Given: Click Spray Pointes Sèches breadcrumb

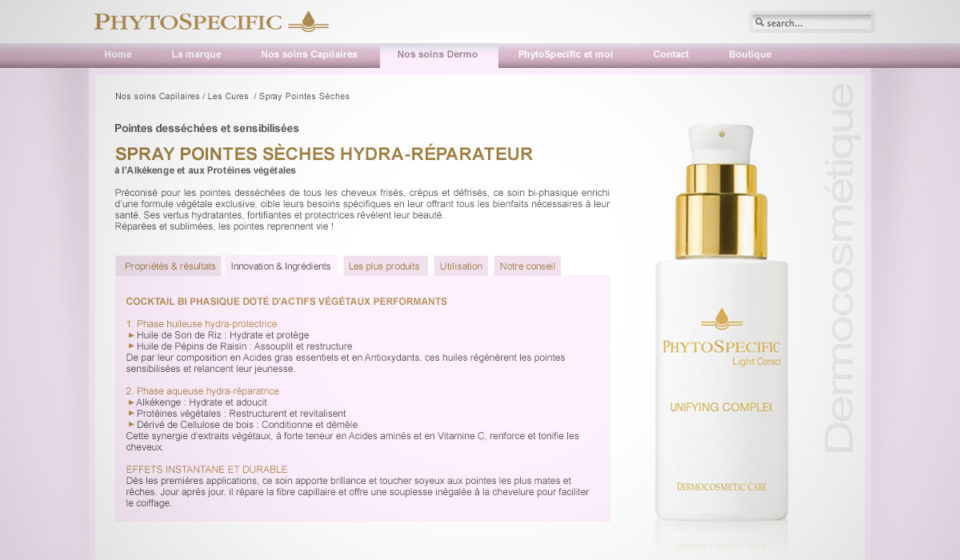Looking at the screenshot, I should (304, 96).
